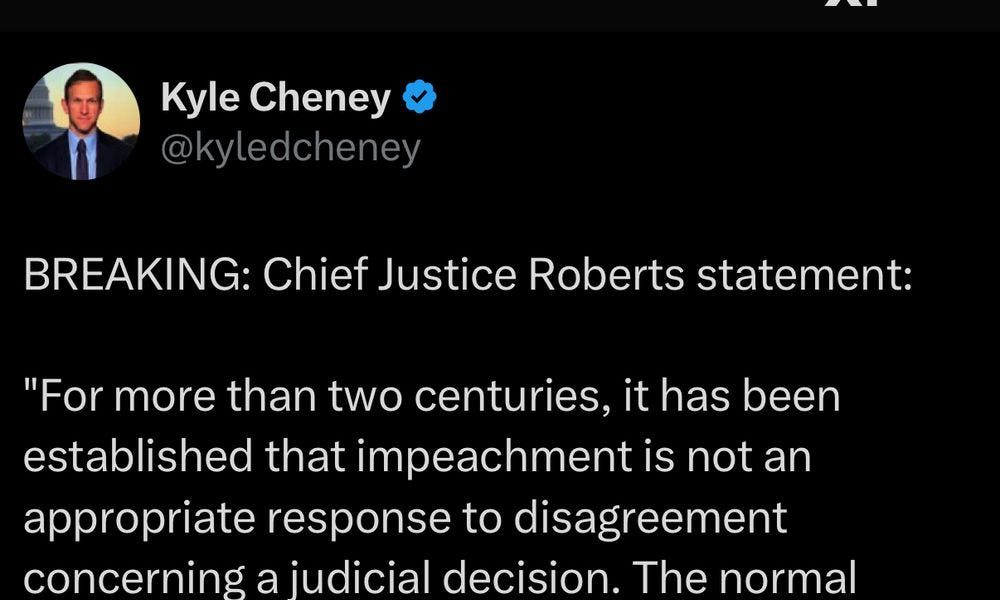Screen dimensions: 1000x600
Task: Click the Kyle Cheney display name
Action: [x=275, y=98]
